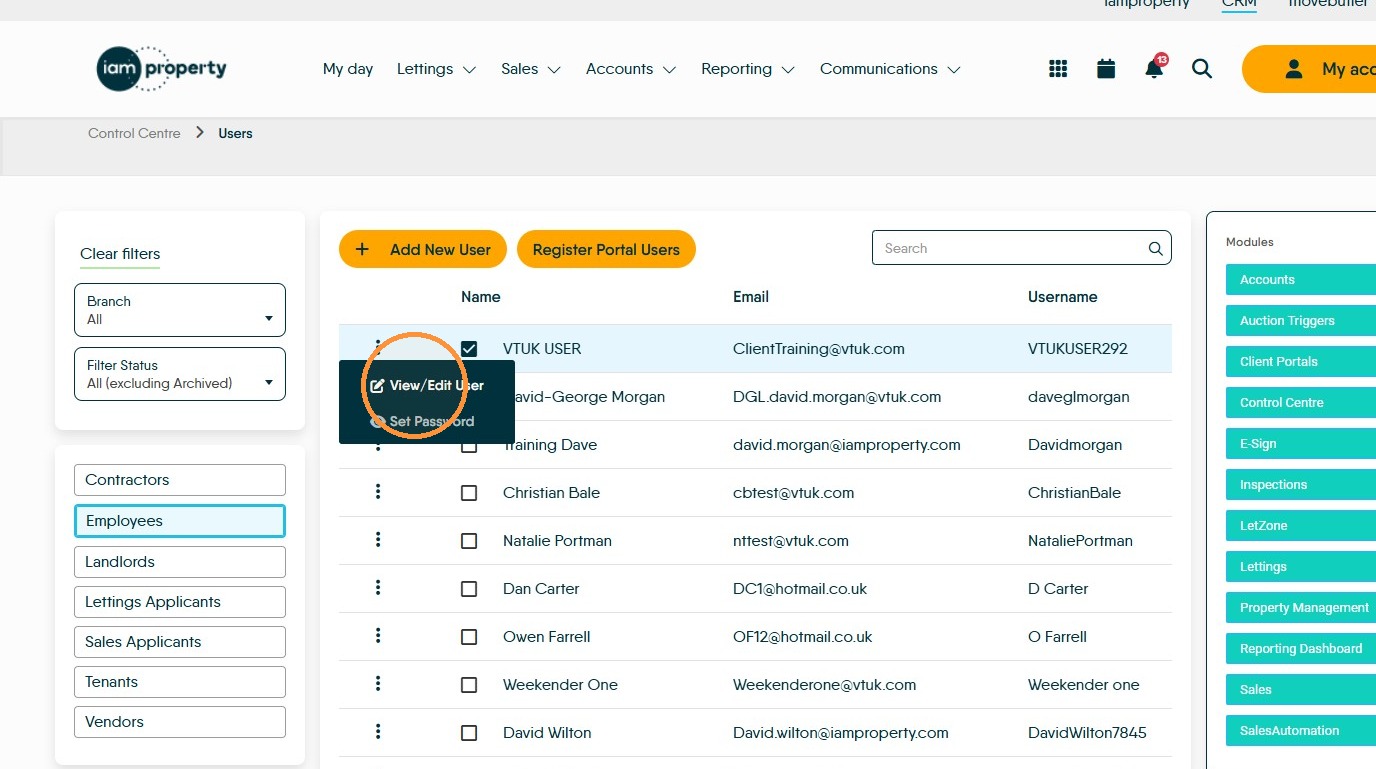Uncheck the VTUK USER checkbox
The width and height of the screenshot is (1376, 769).
(x=469, y=349)
